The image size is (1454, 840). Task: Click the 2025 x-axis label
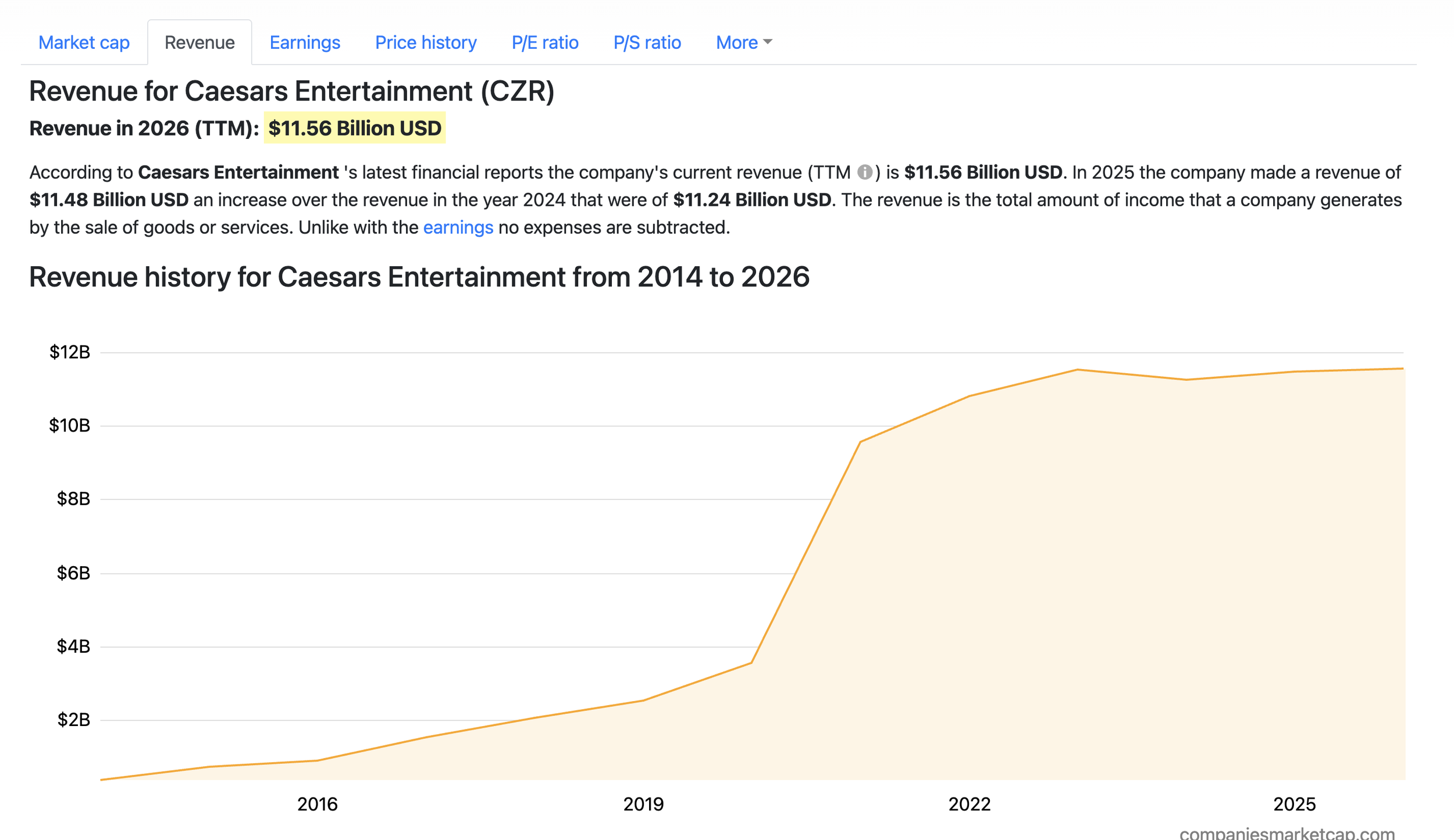[x=1295, y=804]
